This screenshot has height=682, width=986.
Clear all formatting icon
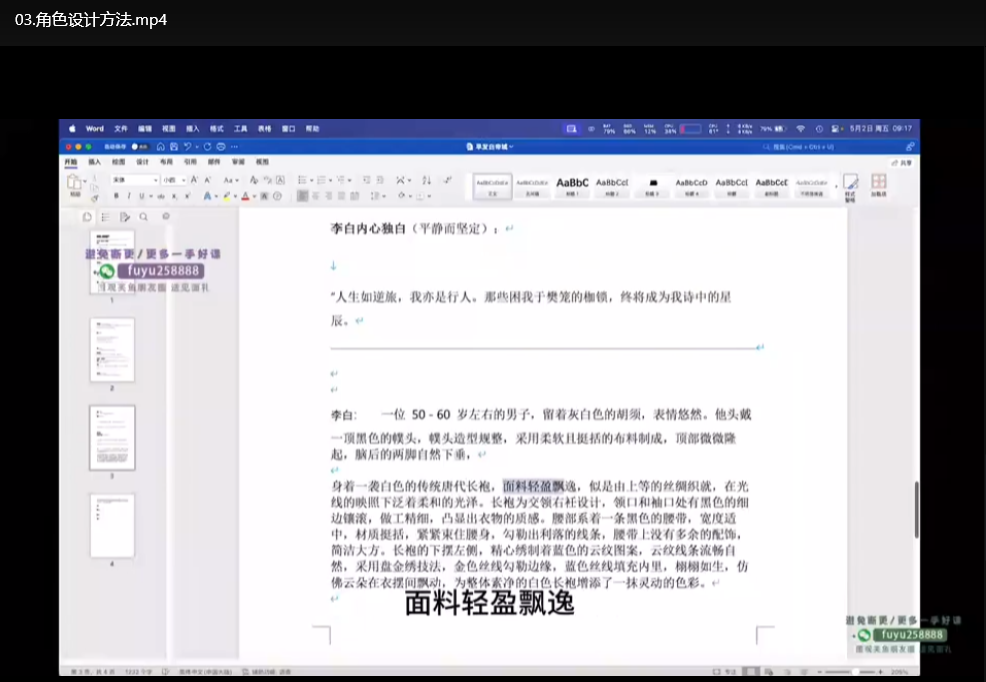point(254,180)
